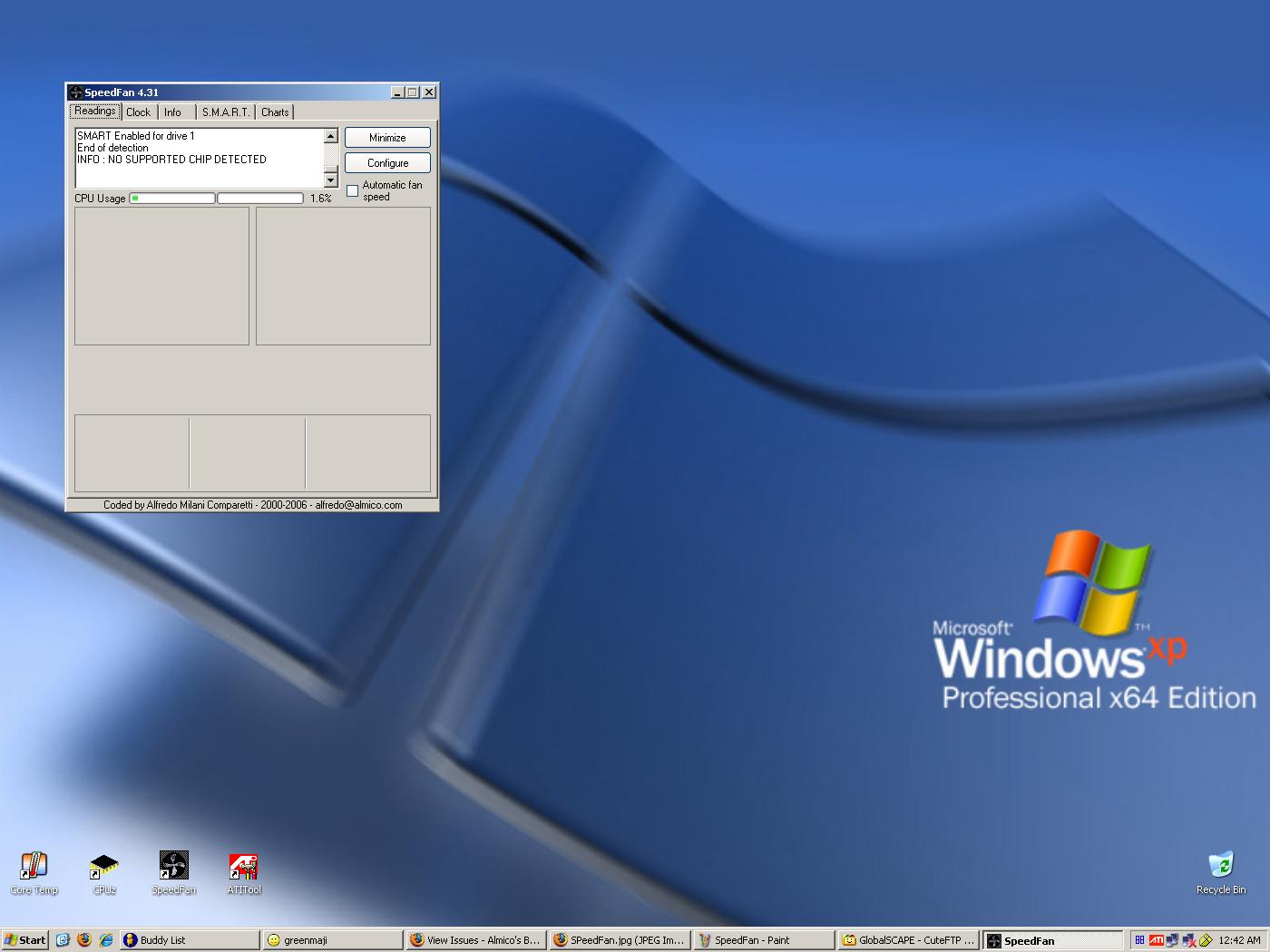Switch to View Issues Firefox taskbar window

pyautogui.click(x=476, y=940)
